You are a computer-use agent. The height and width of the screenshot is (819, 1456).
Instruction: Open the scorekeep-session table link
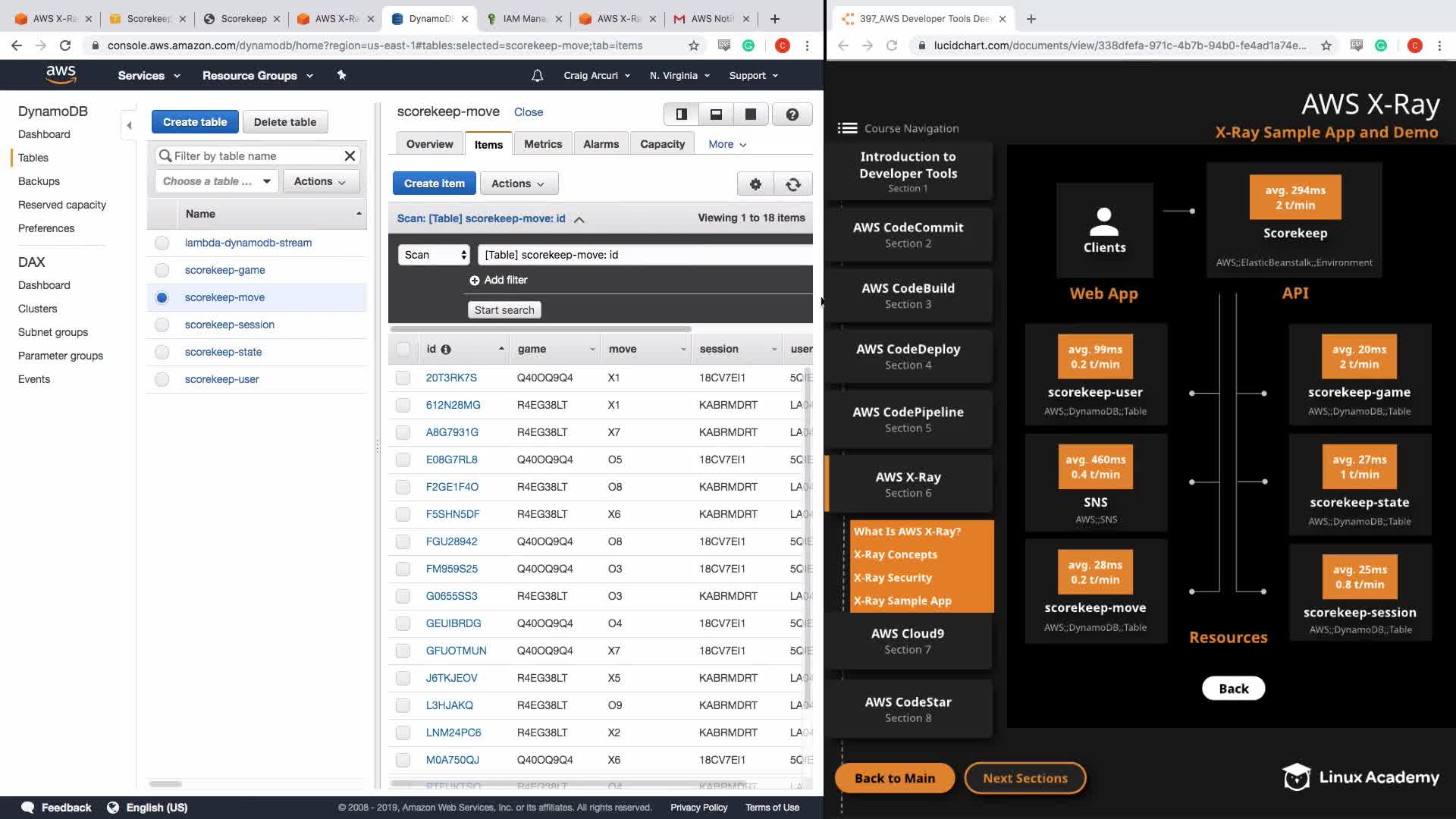tap(229, 325)
